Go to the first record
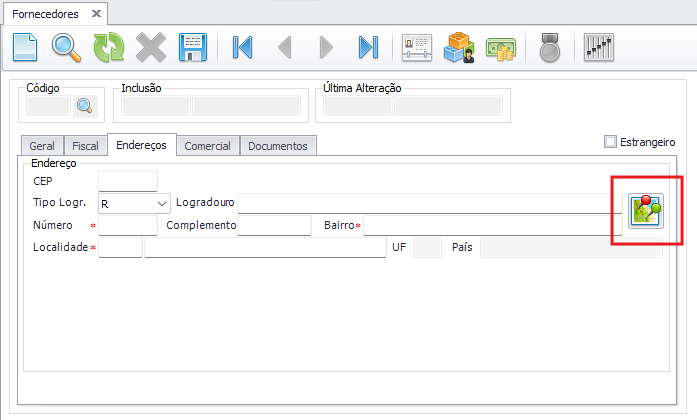Image resolution: width=697 pixels, height=420 pixels. click(242, 47)
